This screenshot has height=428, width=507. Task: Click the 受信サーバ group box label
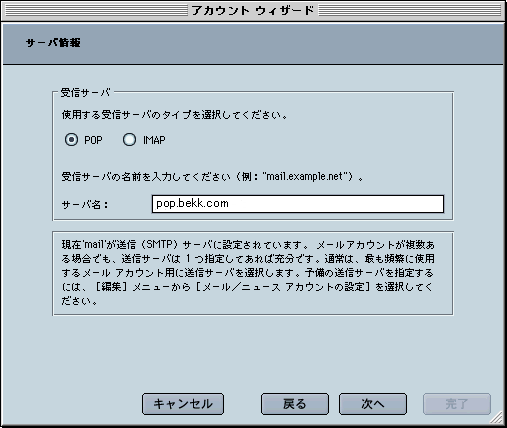coord(85,93)
